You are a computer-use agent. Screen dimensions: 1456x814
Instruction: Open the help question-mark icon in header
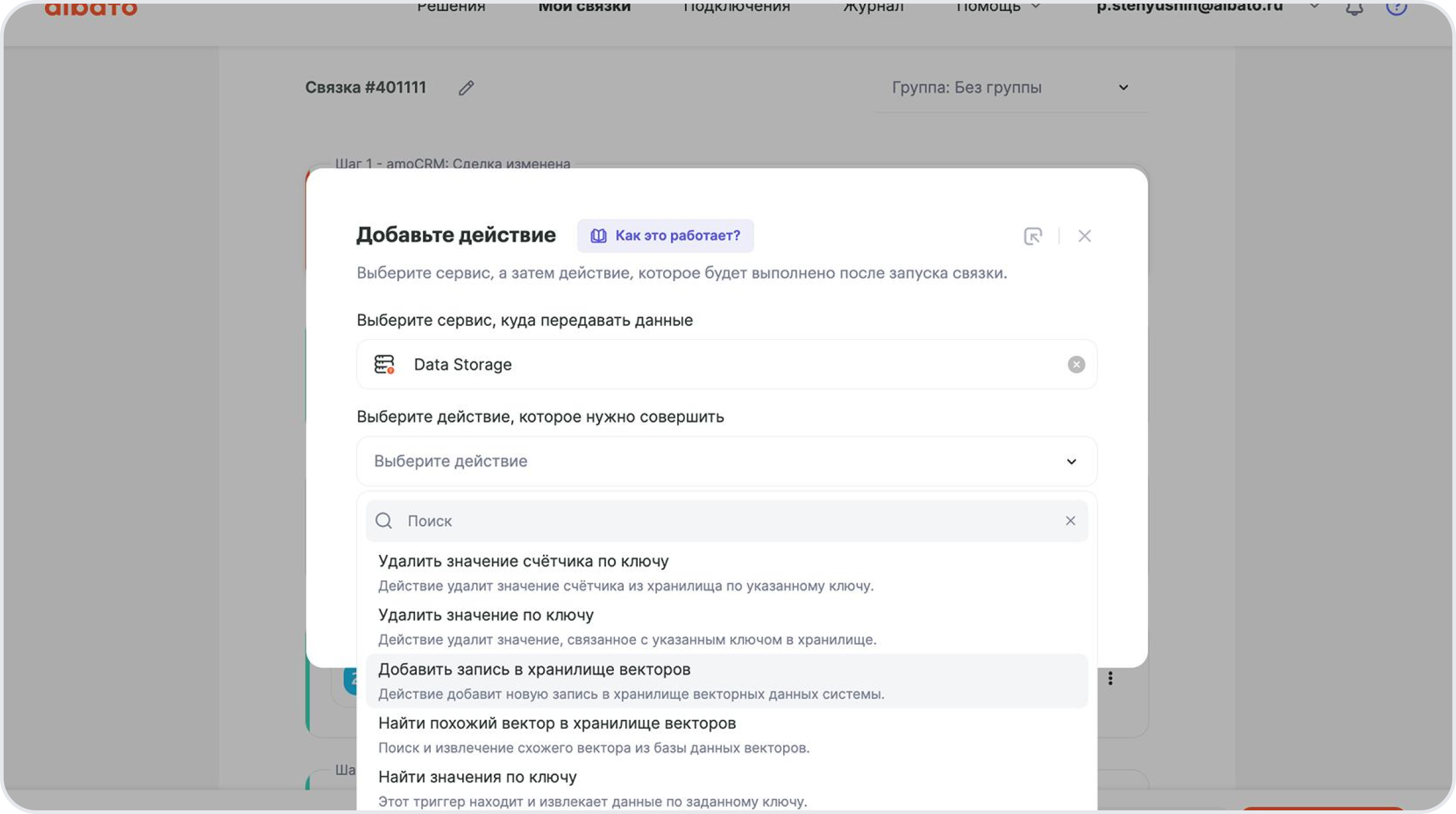(x=1396, y=7)
